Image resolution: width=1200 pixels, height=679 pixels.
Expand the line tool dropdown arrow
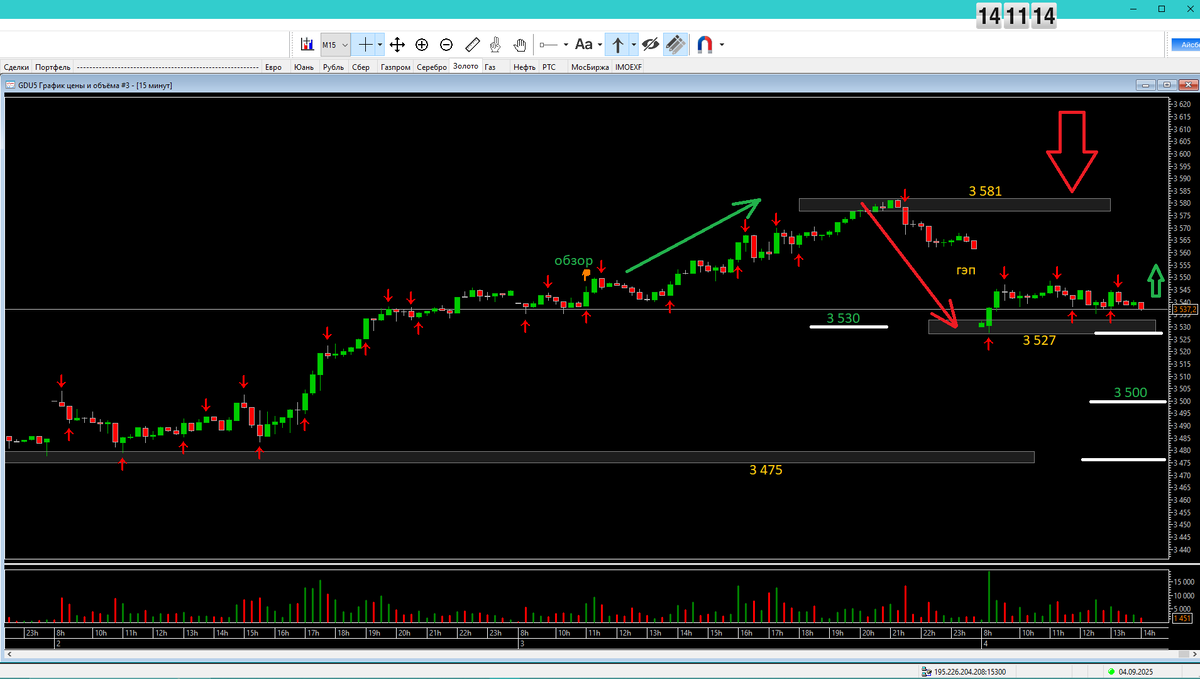(566, 45)
